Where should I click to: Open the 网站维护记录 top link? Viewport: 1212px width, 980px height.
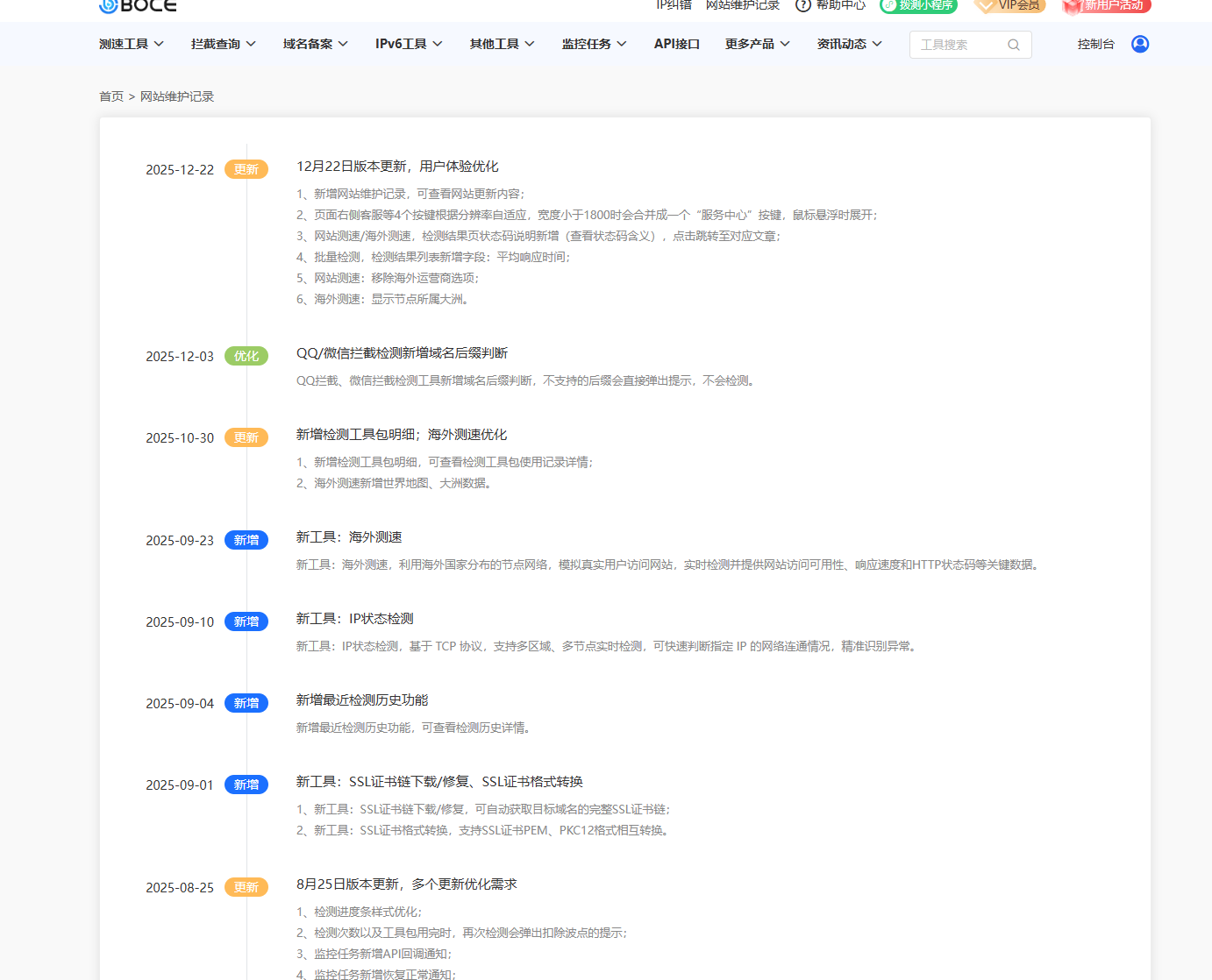coord(742,5)
